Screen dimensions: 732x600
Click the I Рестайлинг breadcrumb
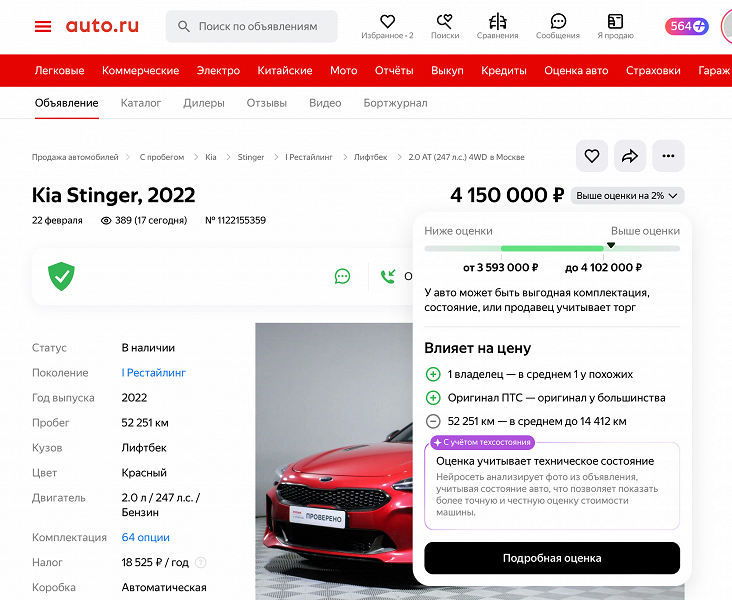(309, 157)
